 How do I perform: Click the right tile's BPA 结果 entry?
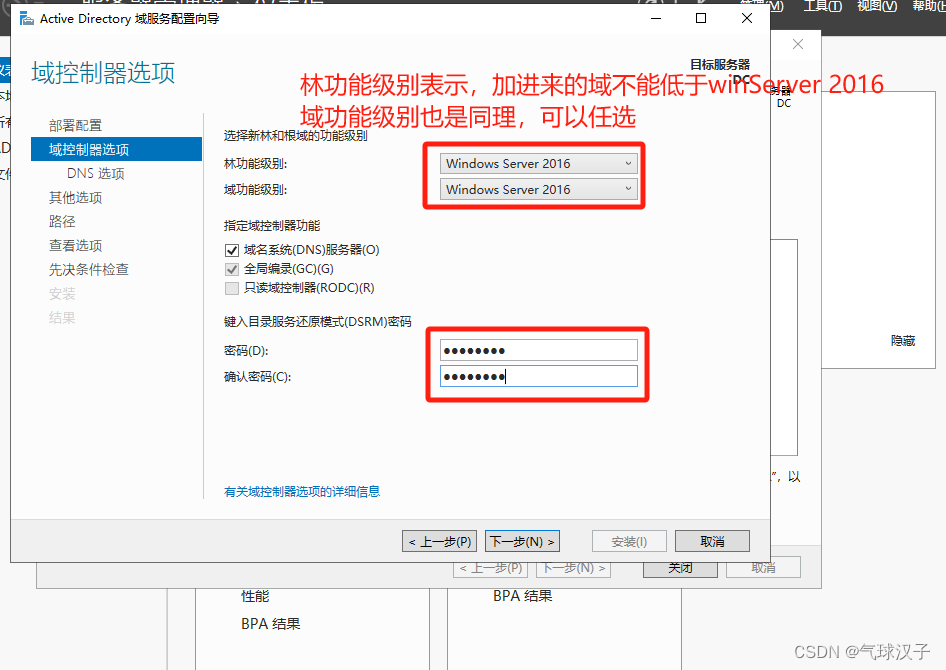click(x=522, y=596)
